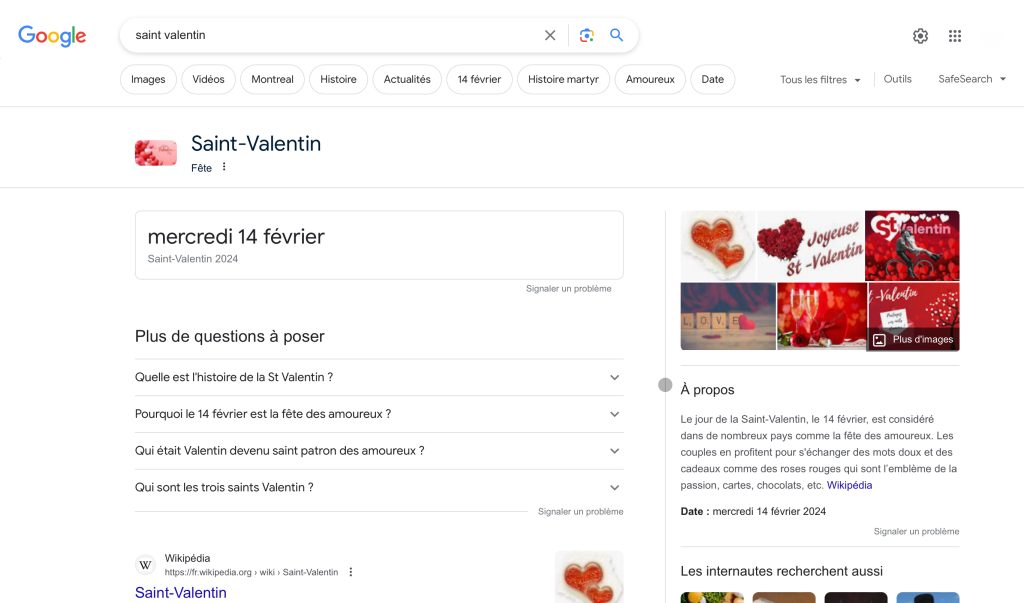Select the "Histoire martyr" filter chip

pyautogui.click(x=563, y=80)
